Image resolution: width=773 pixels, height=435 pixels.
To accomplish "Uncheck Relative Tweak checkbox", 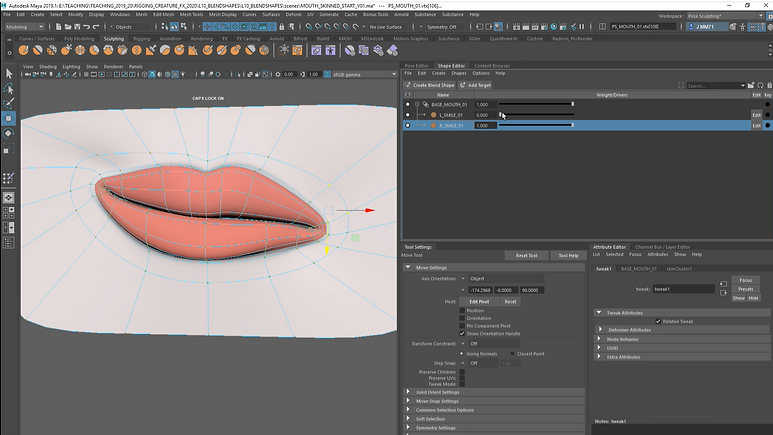I will coord(658,322).
